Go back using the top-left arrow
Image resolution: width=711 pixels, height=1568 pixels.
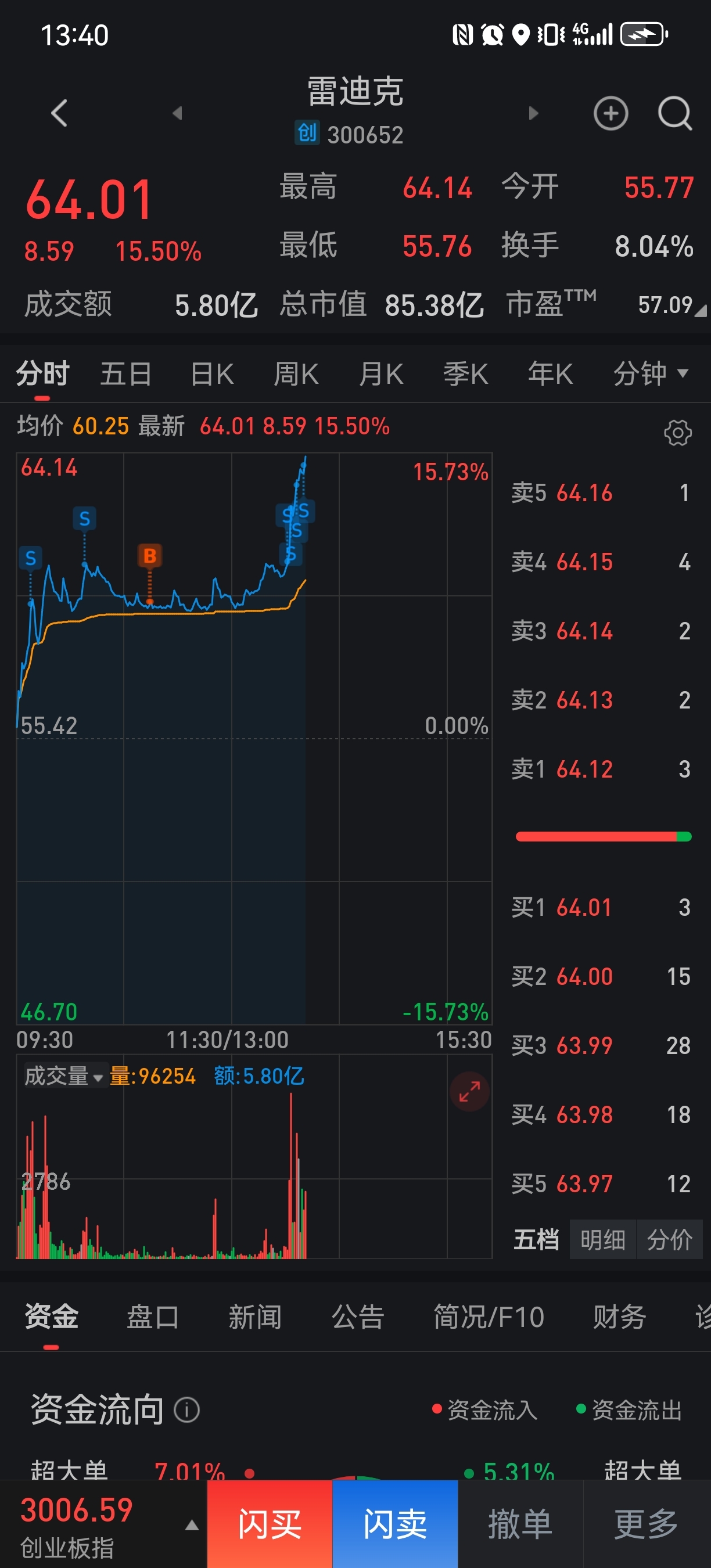59,113
